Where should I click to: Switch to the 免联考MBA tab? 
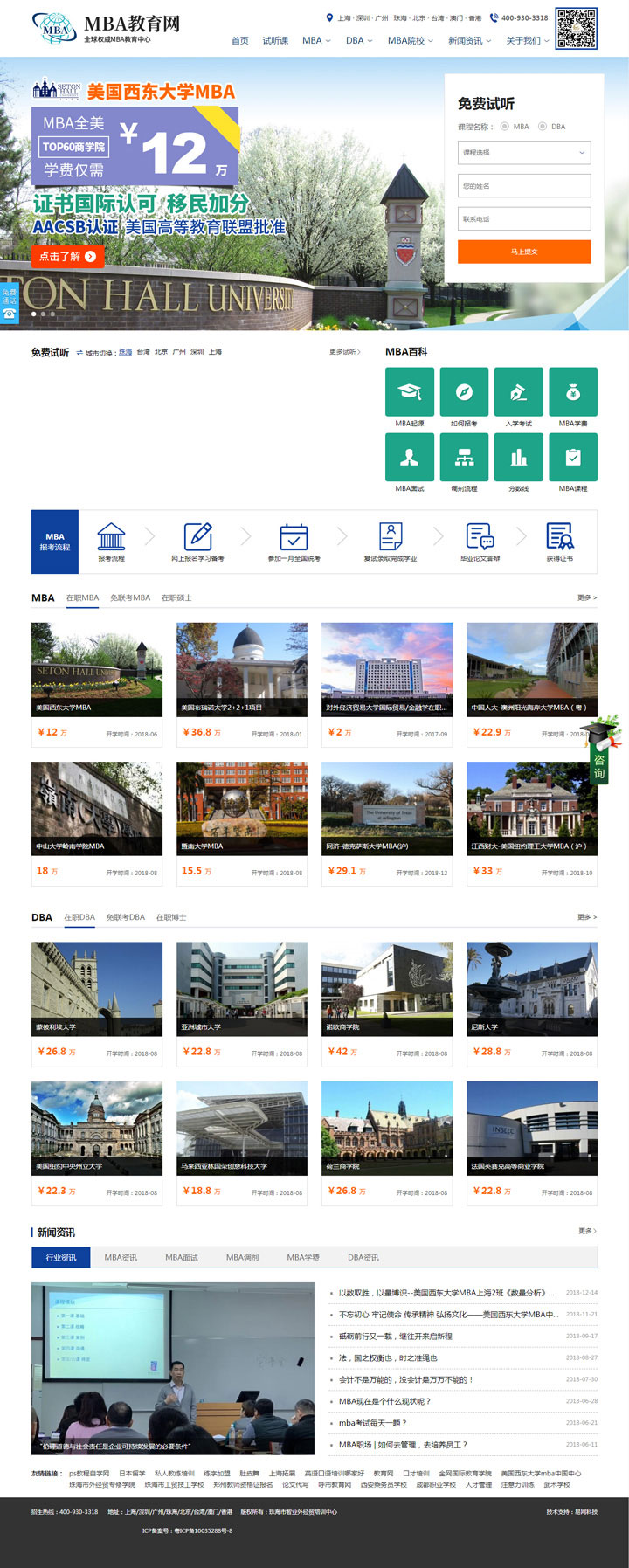[x=130, y=598]
